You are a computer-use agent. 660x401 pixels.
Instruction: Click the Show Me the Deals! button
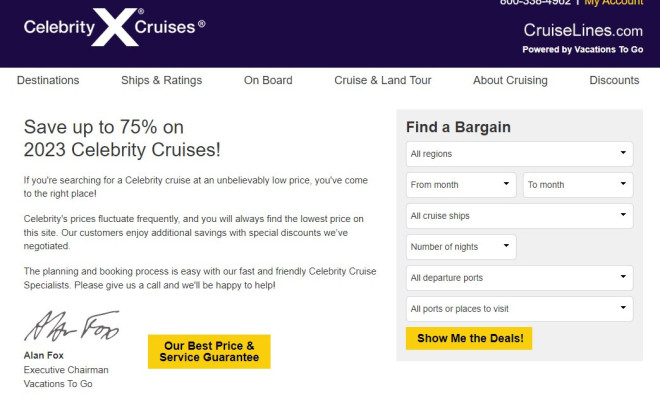469,338
